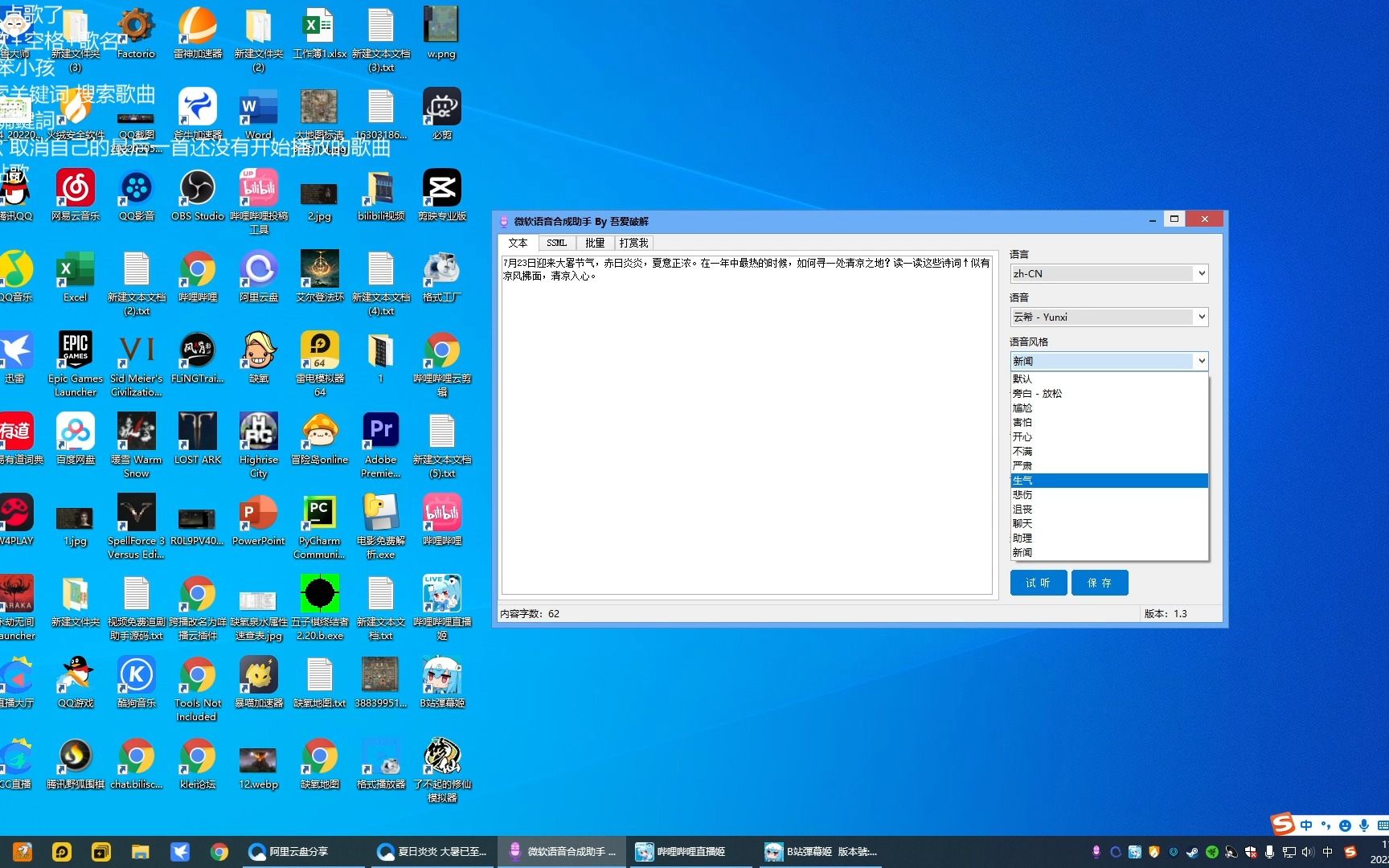The height and width of the screenshot is (868, 1389).
Task: Select 严肃 in the style list
Action: point(1109,465)
